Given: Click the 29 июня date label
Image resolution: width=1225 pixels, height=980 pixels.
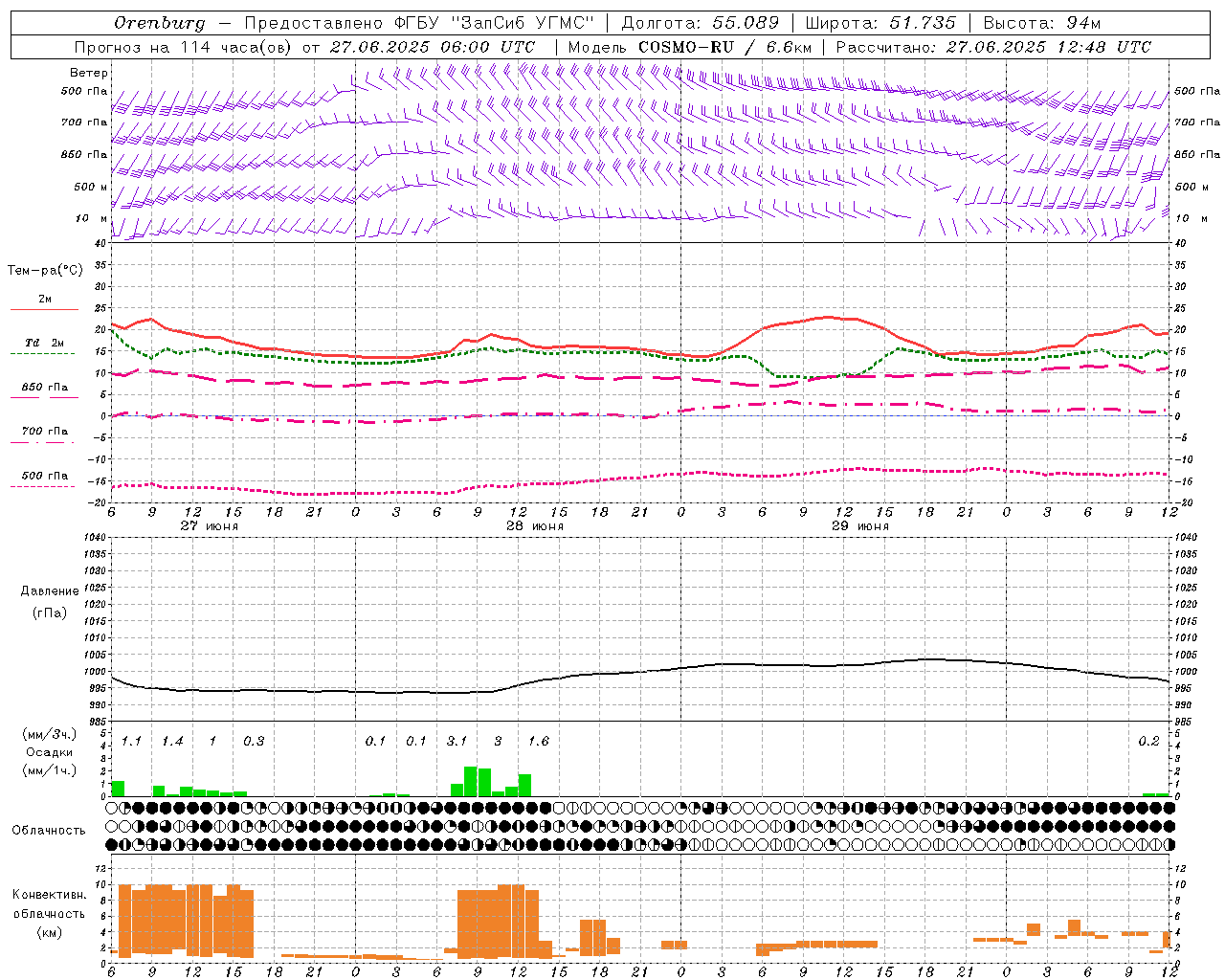Looking at the screenshot, I should pyautogui.click(x=859, y=525).
